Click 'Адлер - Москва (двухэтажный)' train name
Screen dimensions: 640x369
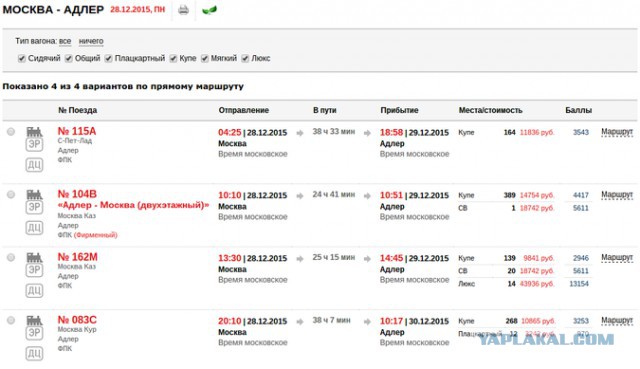(133, 205)
